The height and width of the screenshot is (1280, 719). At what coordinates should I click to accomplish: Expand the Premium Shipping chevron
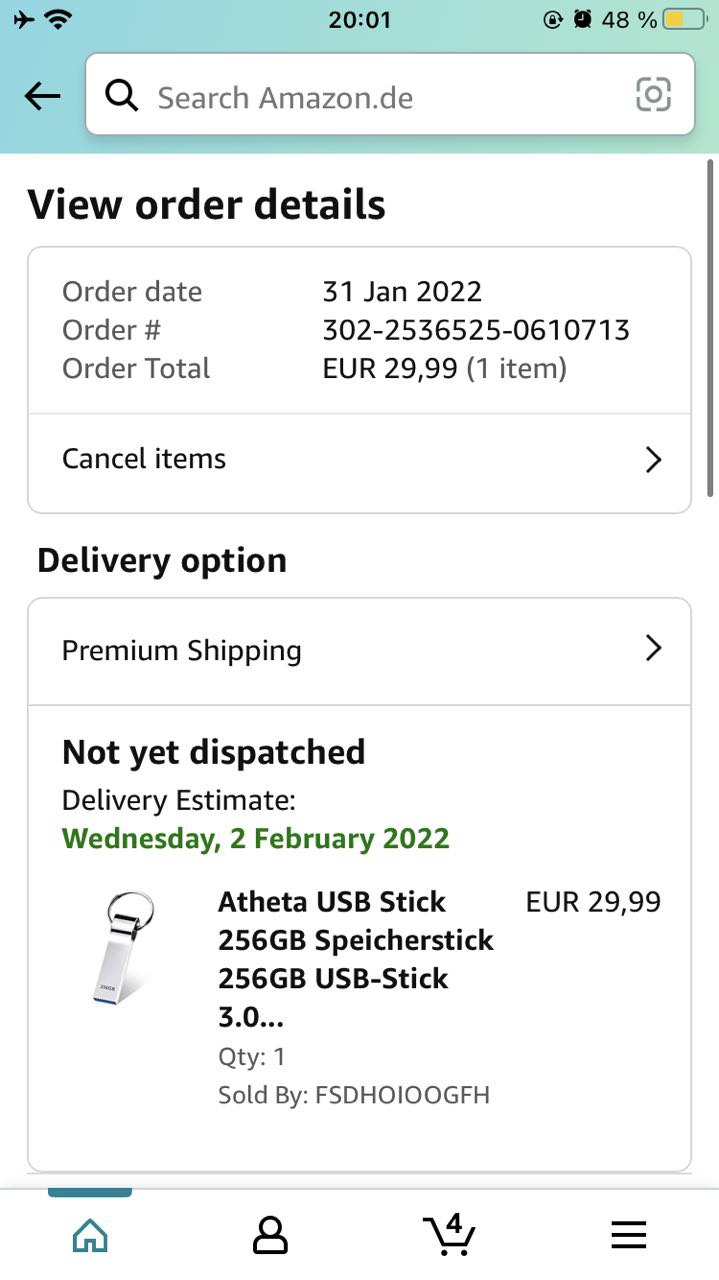653,649
